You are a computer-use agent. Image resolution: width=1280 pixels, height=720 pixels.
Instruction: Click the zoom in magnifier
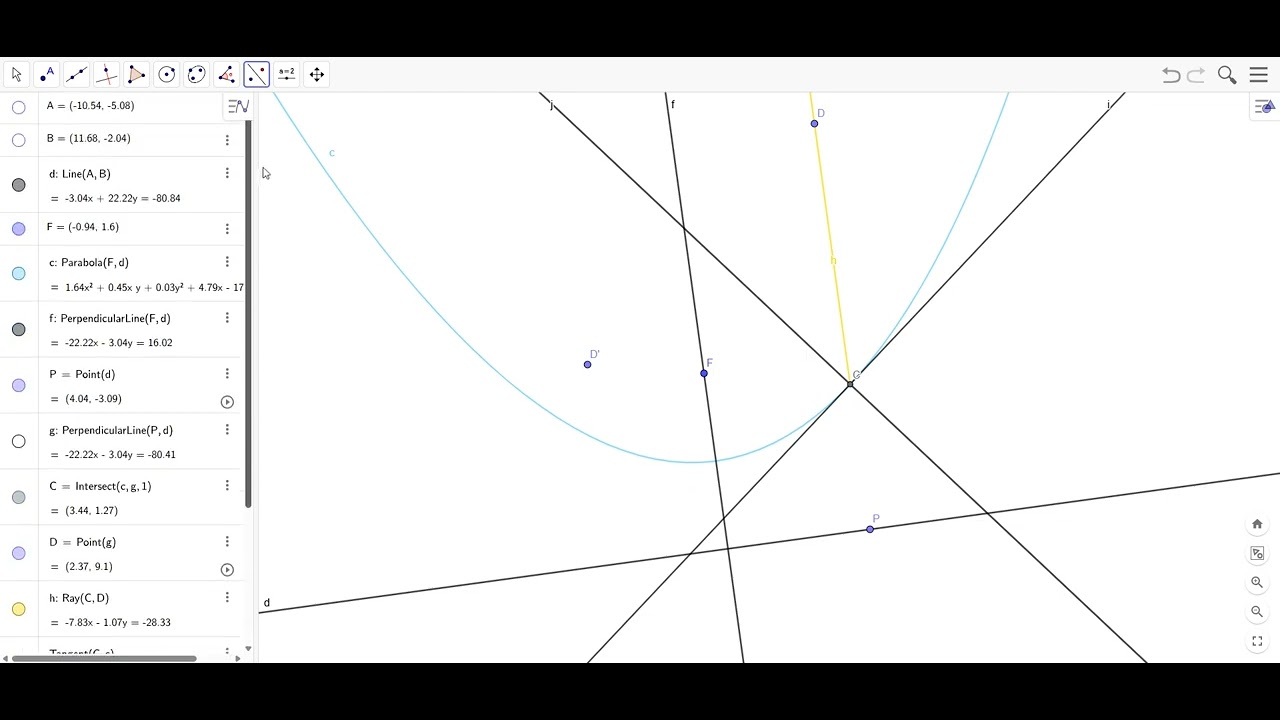tap(1257, 582)
